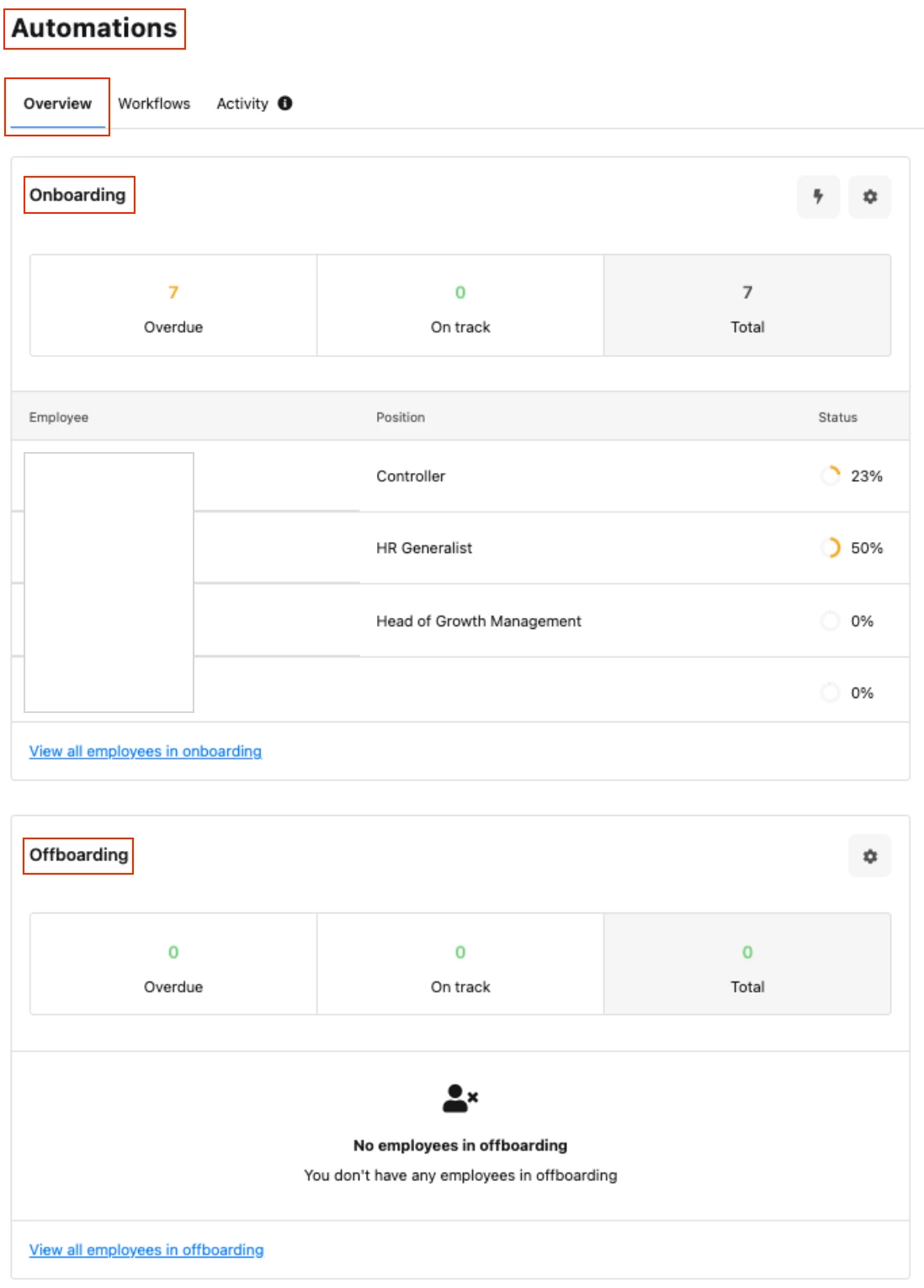The height and width of the screenshot is (1288, 924).
Task: Open View all employees in onboarding link
Action: click(146, 751)
